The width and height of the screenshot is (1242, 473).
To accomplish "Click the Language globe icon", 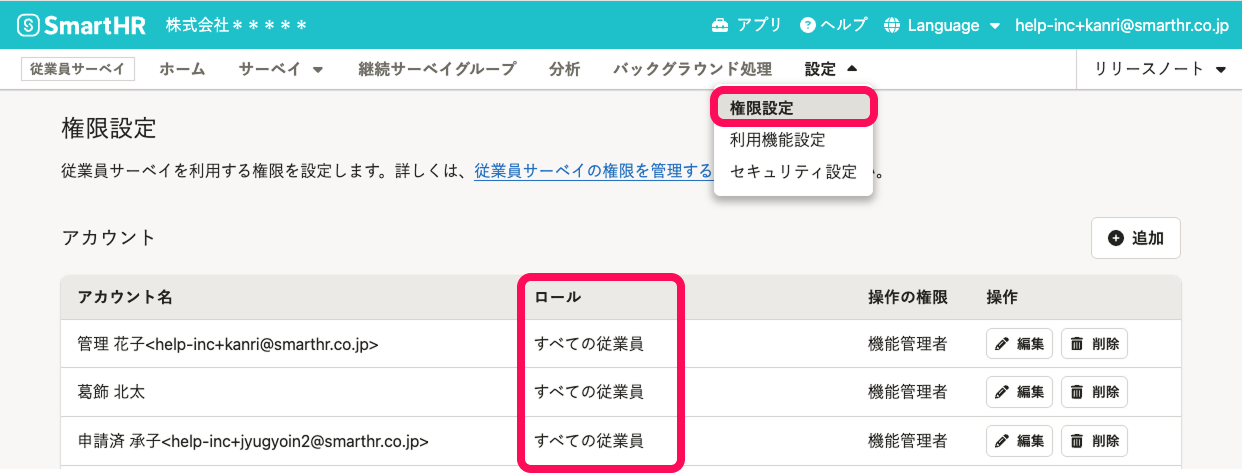I will coord(893,25).
